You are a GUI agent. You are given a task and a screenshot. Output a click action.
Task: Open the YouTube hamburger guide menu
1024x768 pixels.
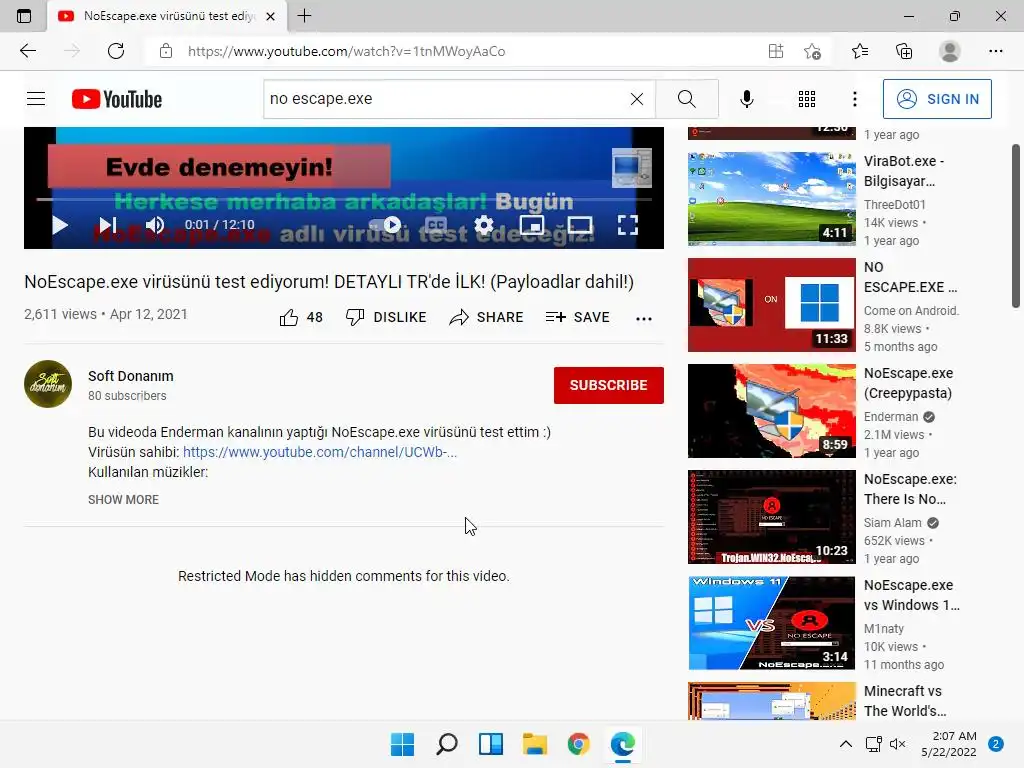coord(36,99)
